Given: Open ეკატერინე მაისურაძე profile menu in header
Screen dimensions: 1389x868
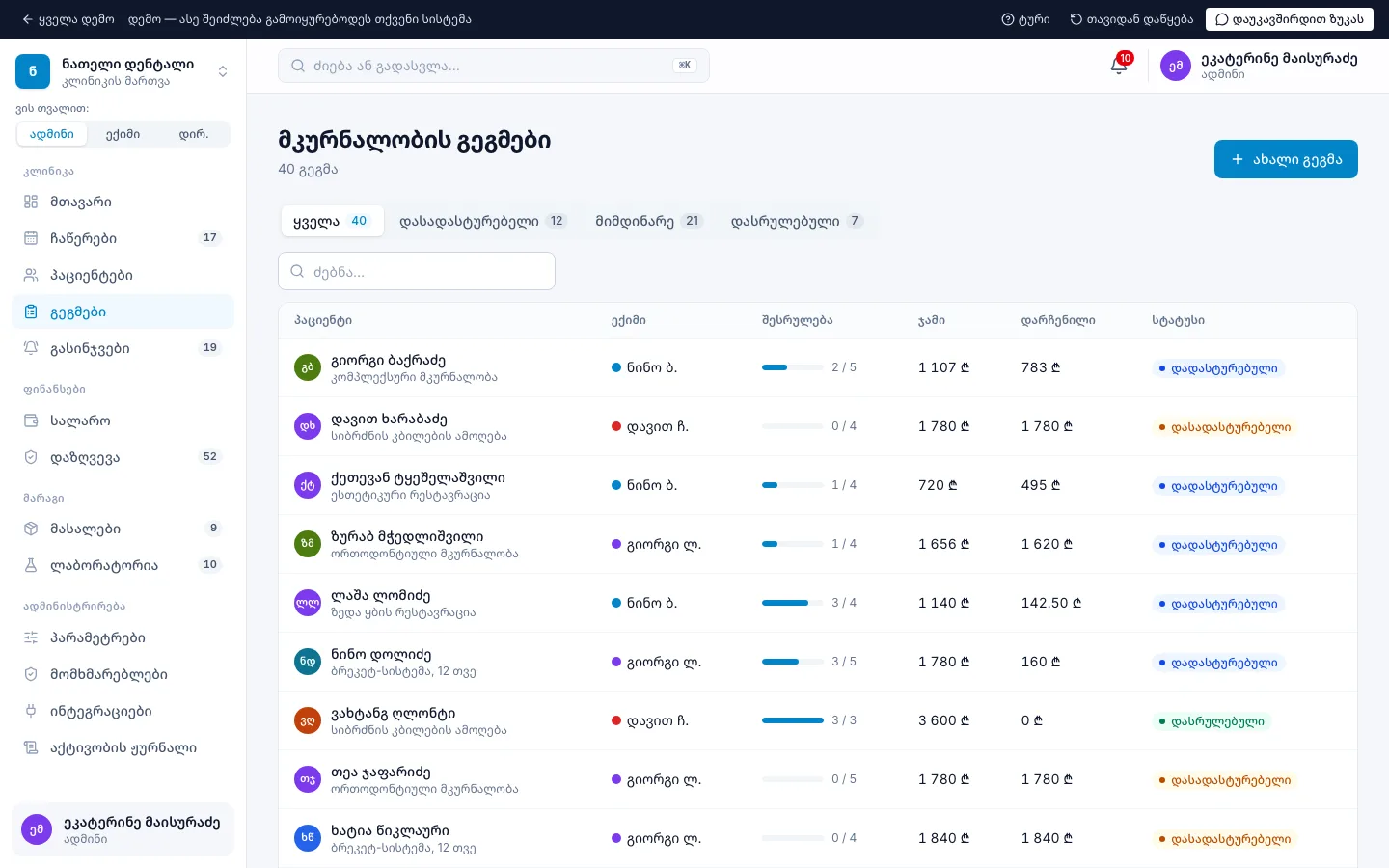Looking at the screenshot, I should [x=1259, y=66].
